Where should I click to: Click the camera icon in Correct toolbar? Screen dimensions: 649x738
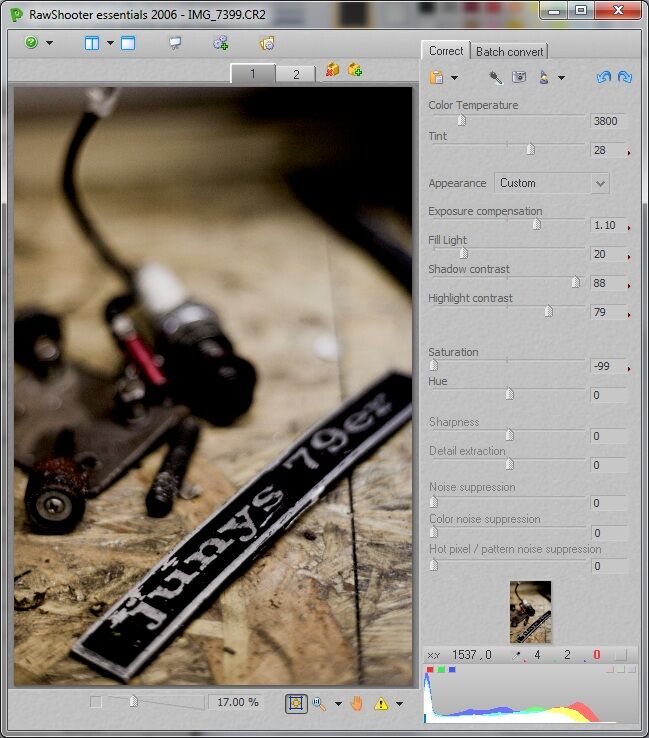point(519,77)
